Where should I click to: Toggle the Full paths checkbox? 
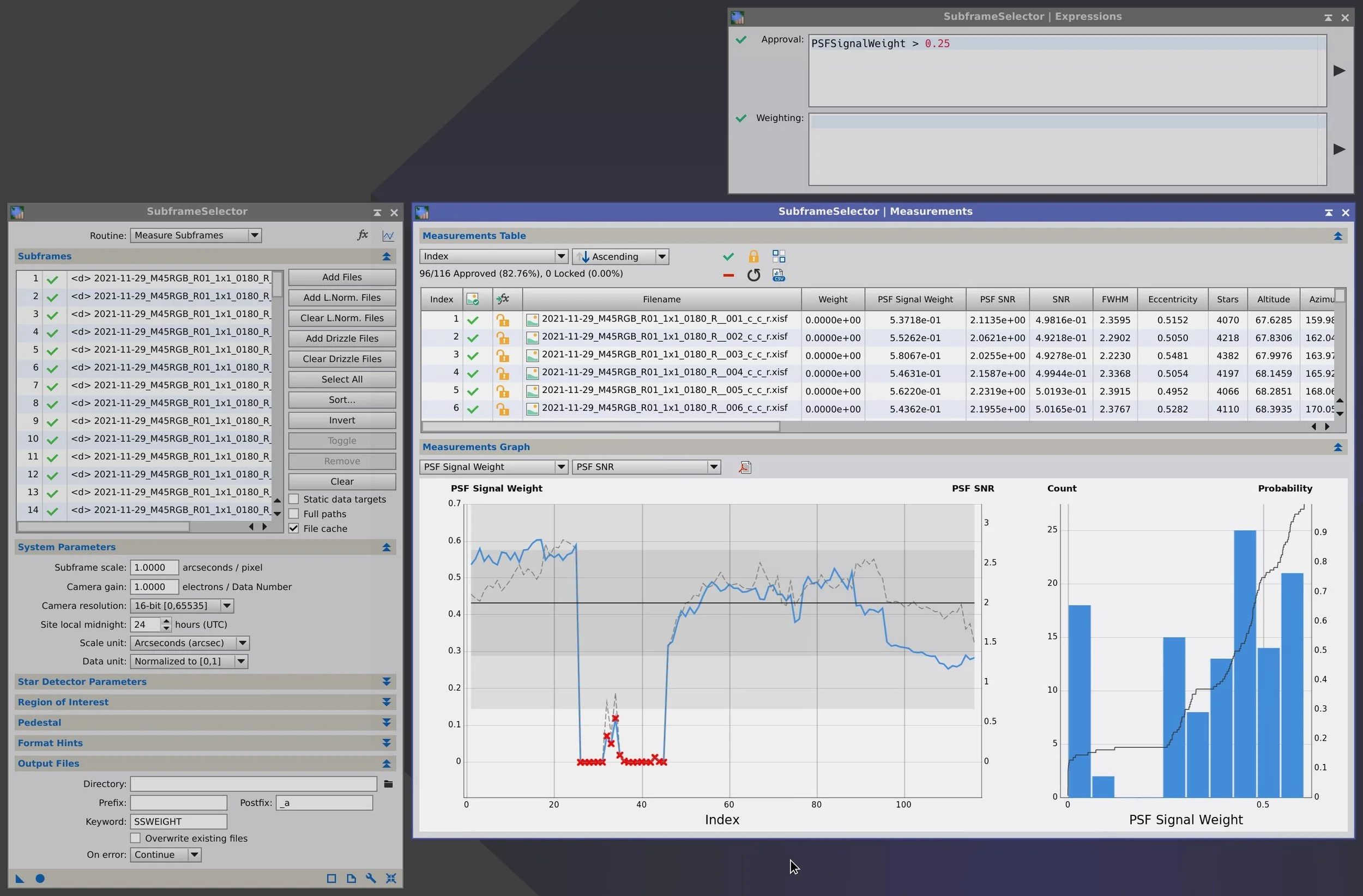click(x=294, y=514)
